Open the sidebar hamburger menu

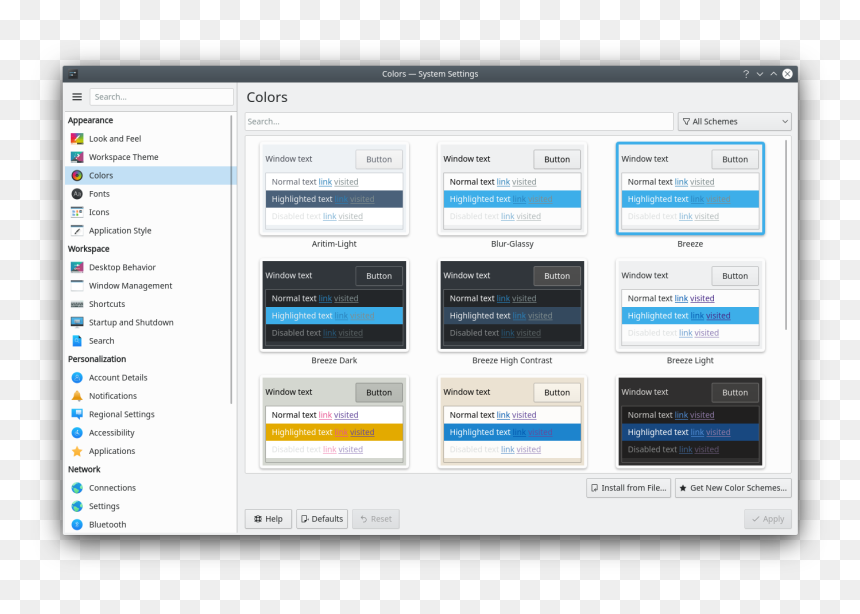pos(77,97)
